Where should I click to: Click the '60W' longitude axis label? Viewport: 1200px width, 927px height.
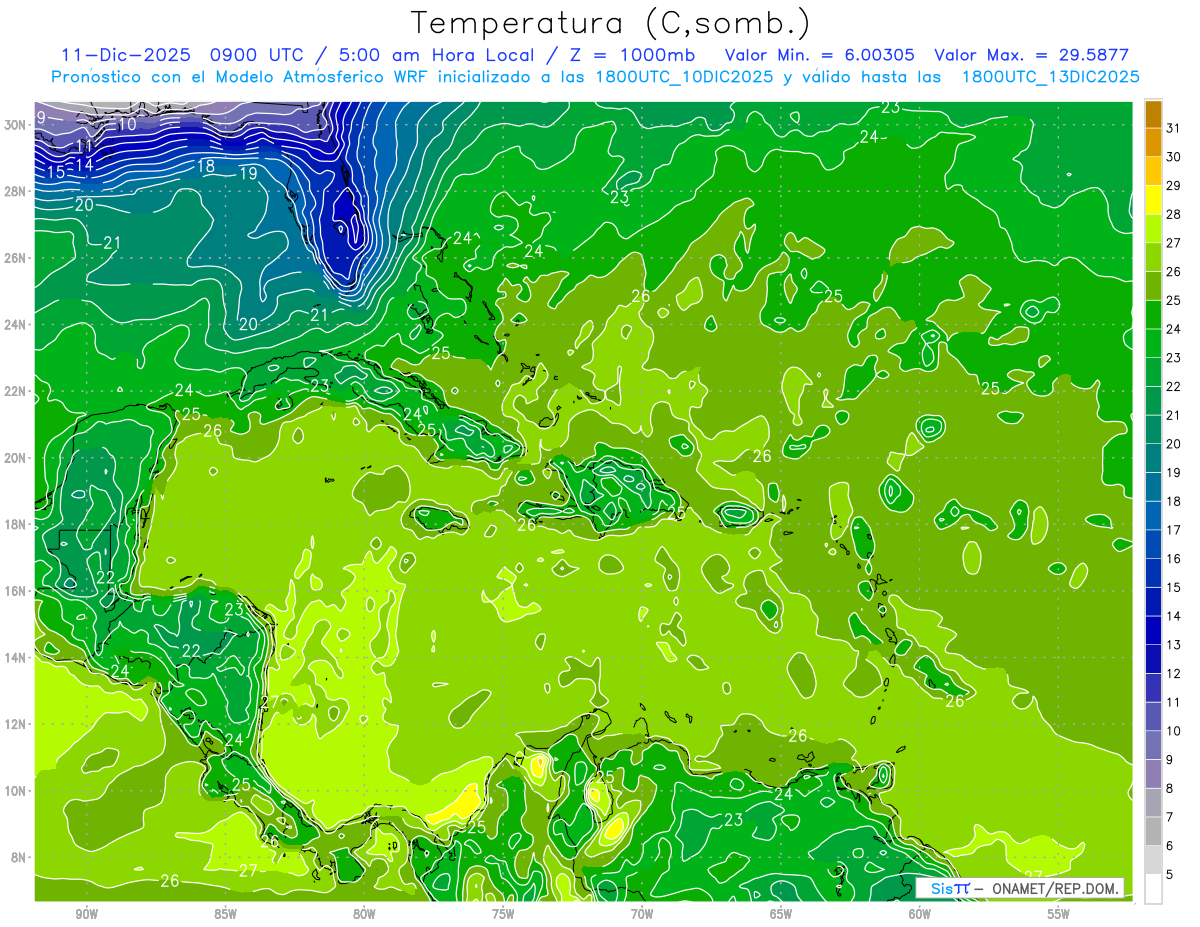[x=919, y=914]
